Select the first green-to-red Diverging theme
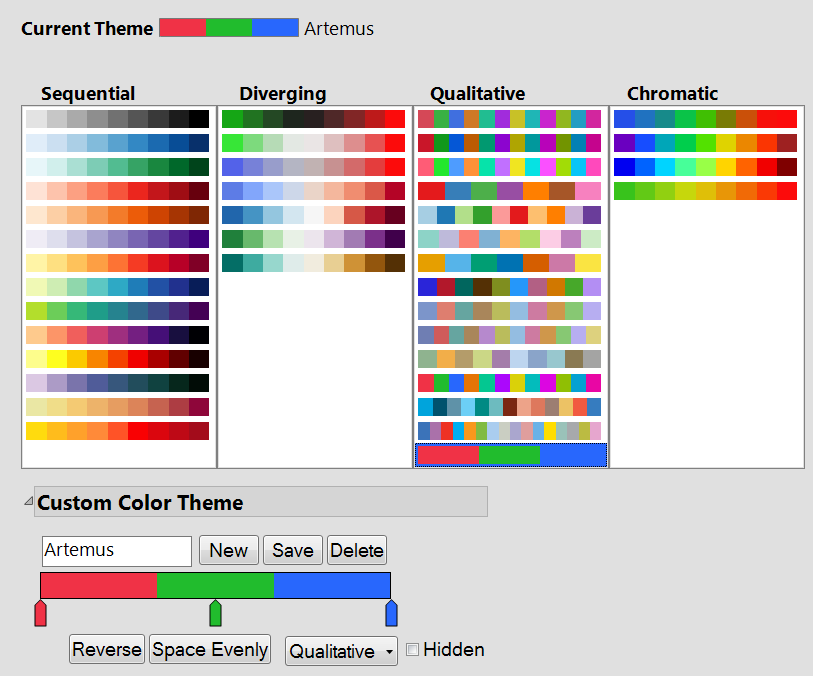The width and height of the screenshot is (813, 676). (313, 118)
